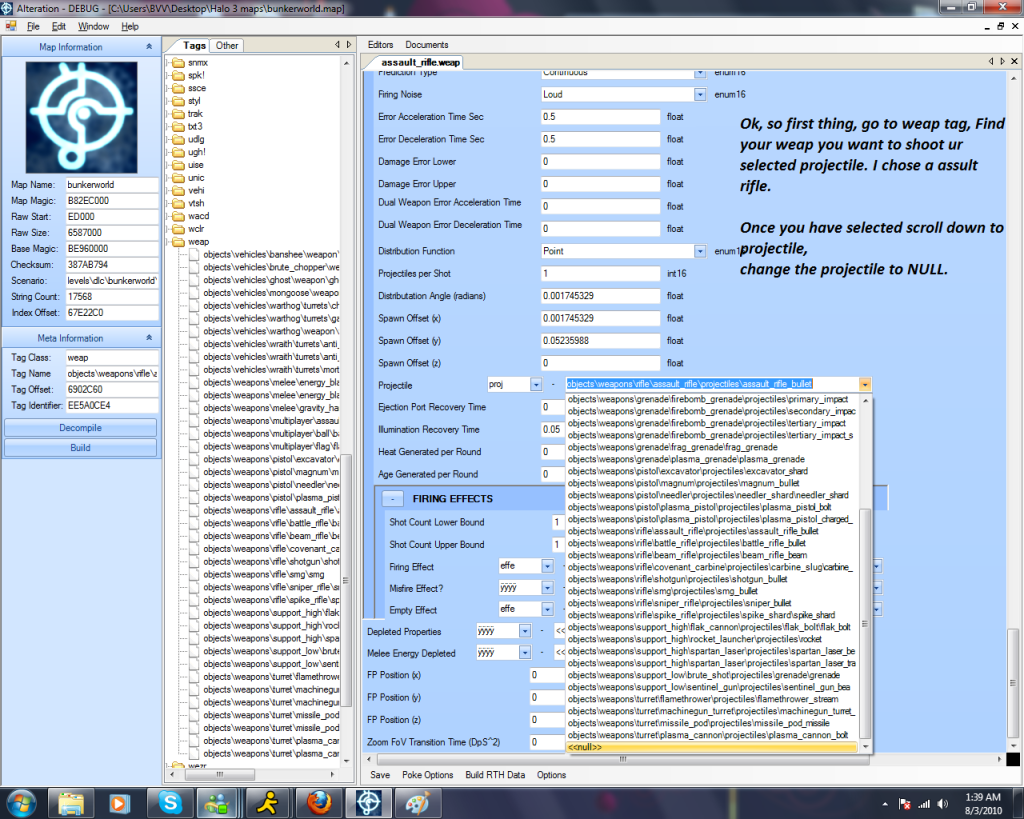Open the Help menu
This screenshot has width=1024, height=819.
[x=130, y=27]
